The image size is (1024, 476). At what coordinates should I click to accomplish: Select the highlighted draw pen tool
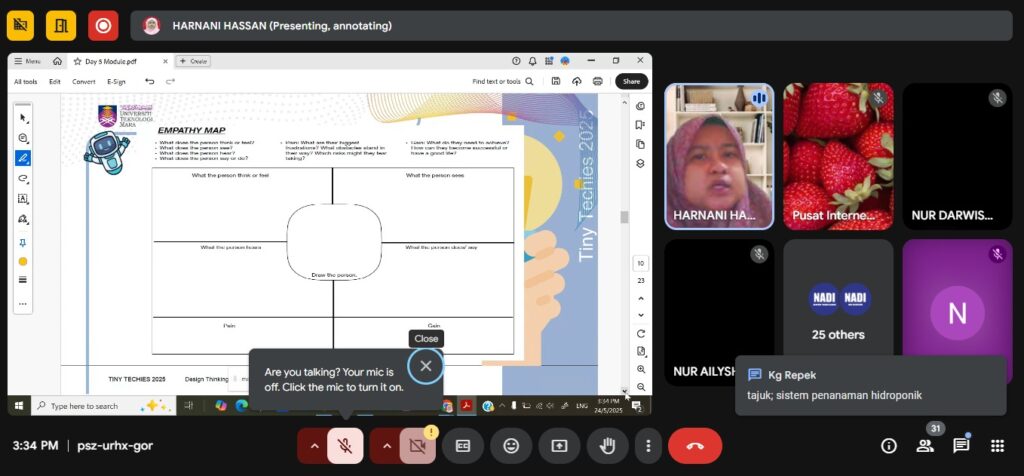[23, 158]
